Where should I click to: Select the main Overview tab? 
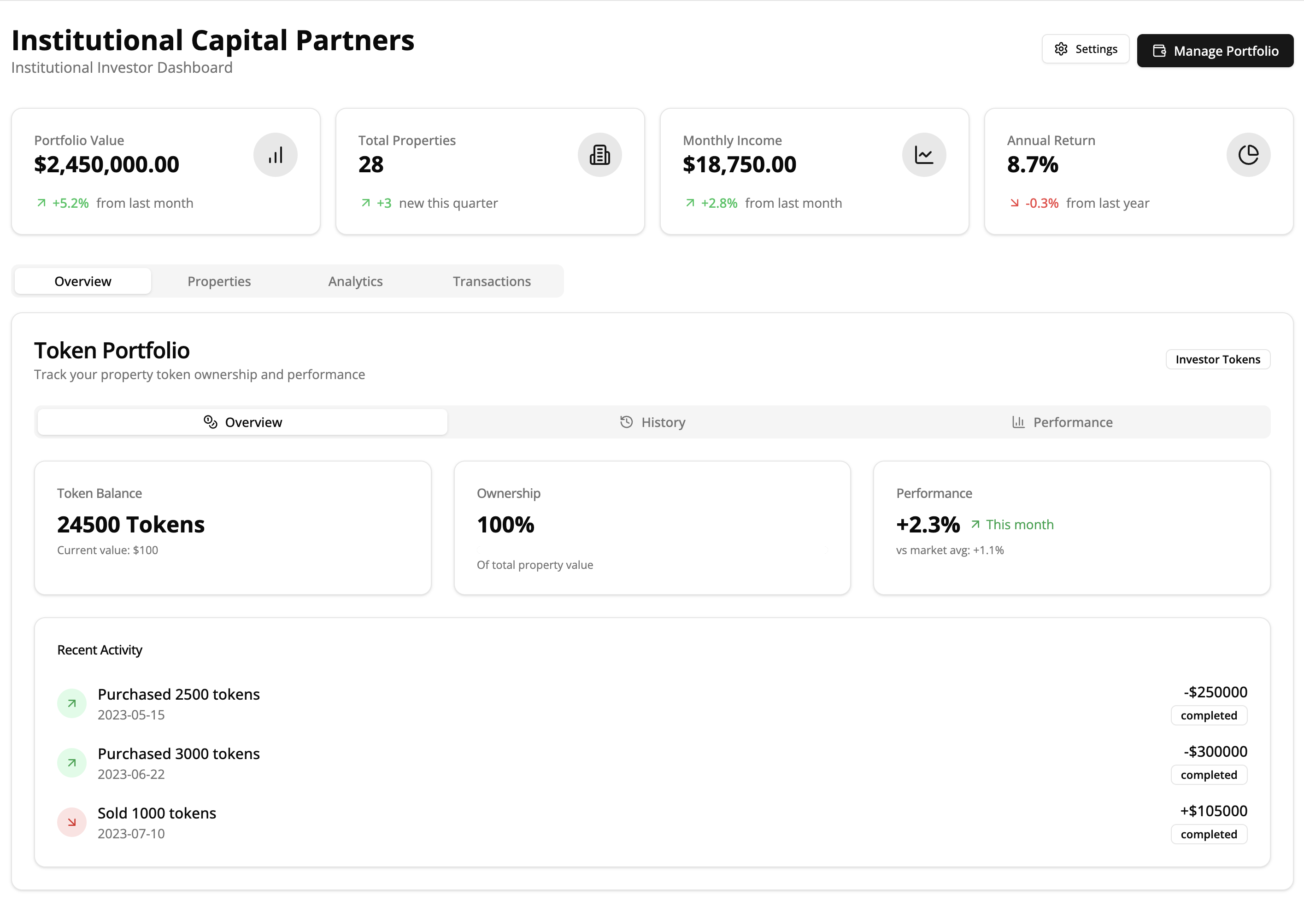tap(83, 281)
